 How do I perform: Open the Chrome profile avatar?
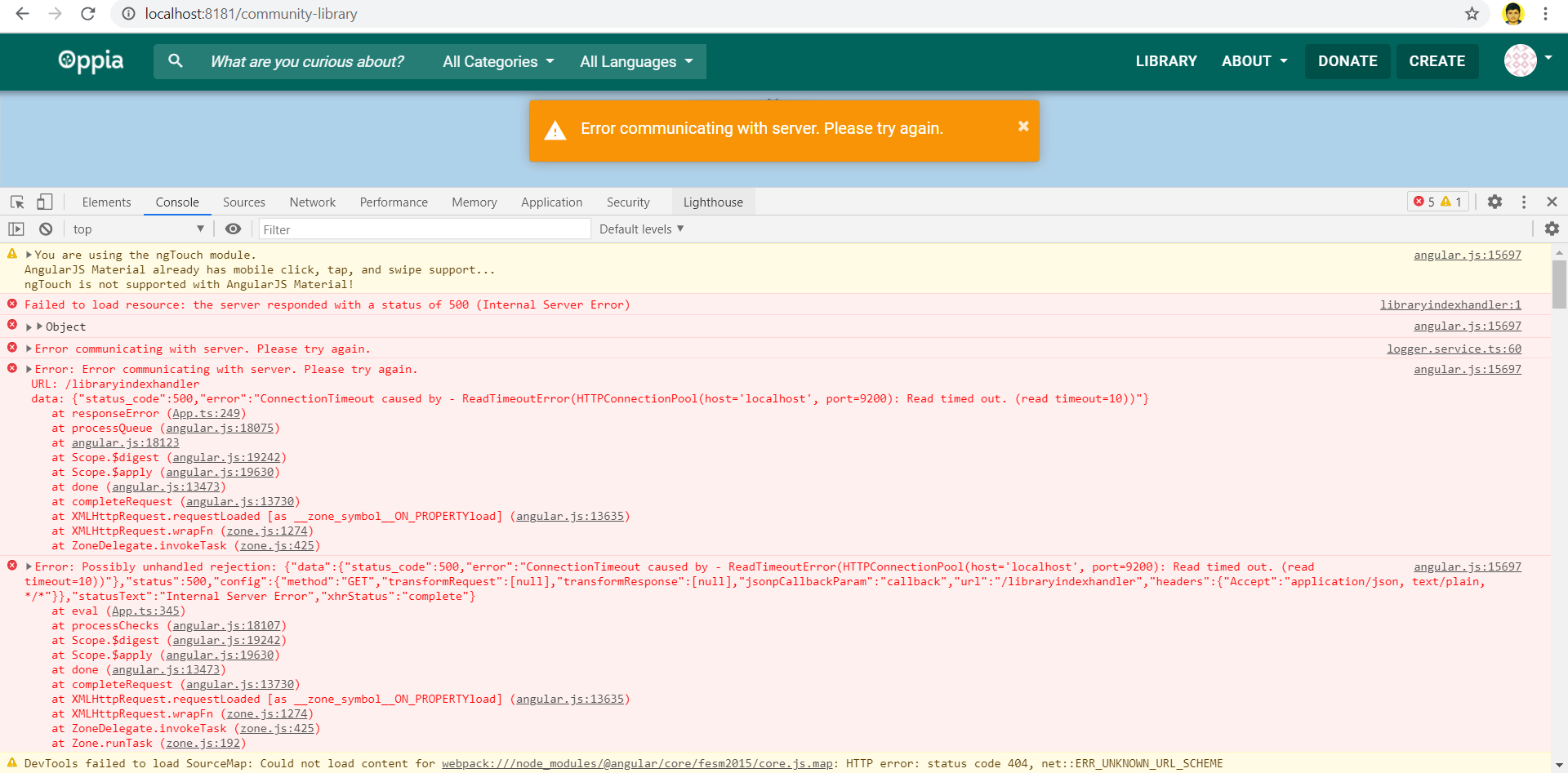tap(1512, 14)
